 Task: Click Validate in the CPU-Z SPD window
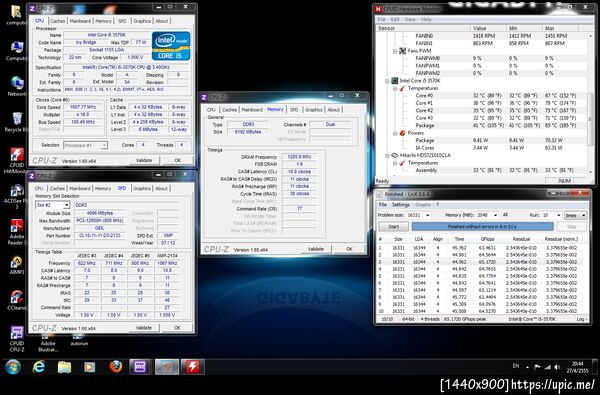click(x=144, y=328)
